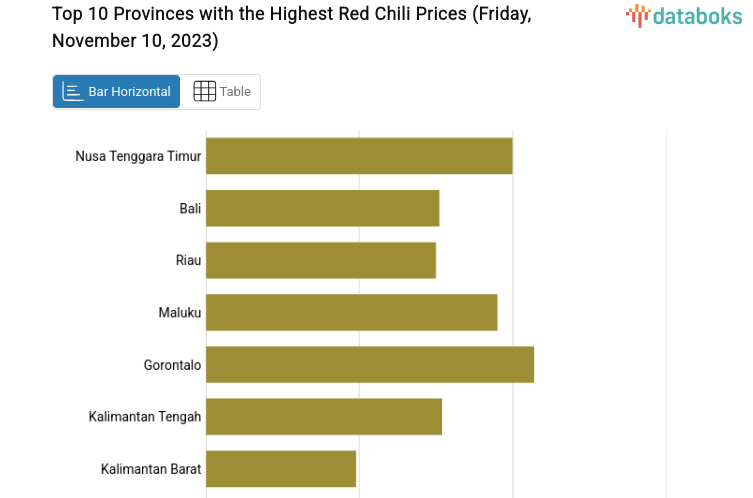Click the Nusa Tenggara Timur axis label
Image resolution: width=753 pixels, height=498 pixels.
[x=138, y=156]
